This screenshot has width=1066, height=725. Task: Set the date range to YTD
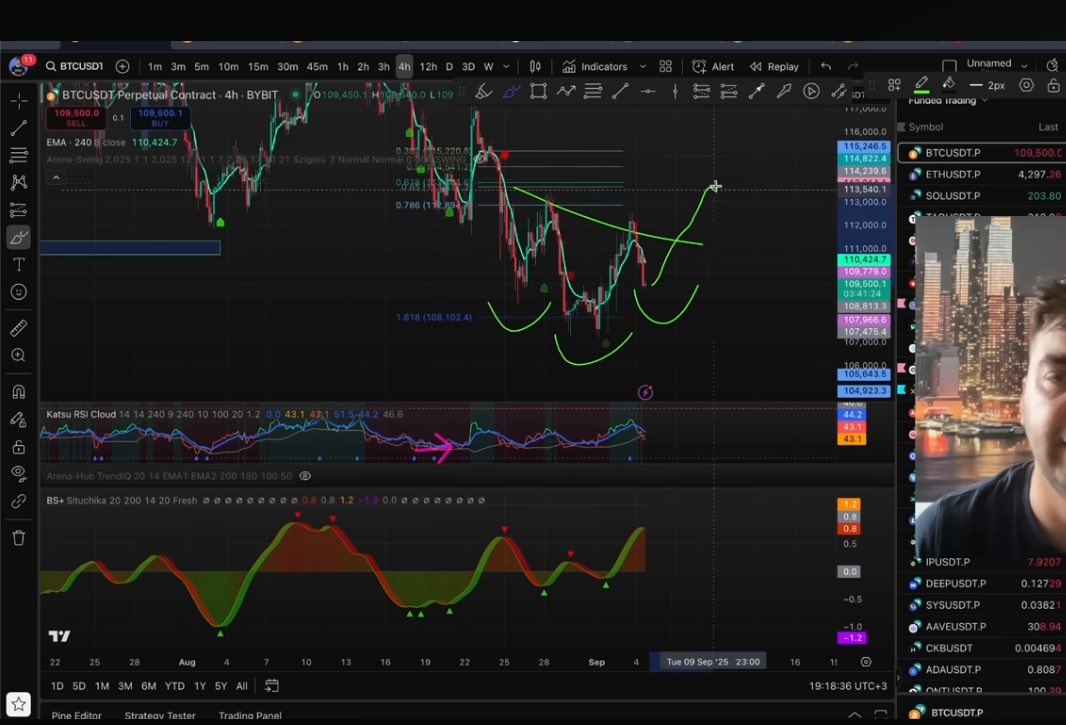(x=175, y=686)
